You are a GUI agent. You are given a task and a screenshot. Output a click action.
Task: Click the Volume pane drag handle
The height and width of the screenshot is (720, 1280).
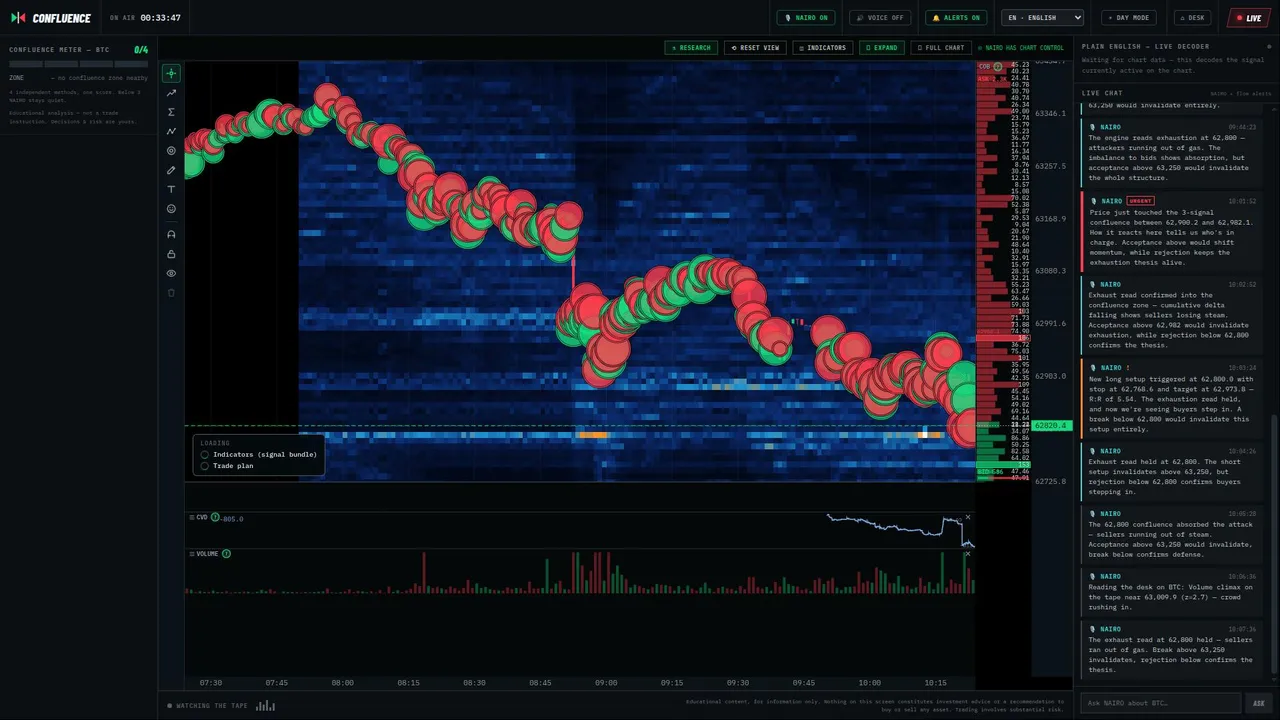pyautogui.click(x=192, y=553)
